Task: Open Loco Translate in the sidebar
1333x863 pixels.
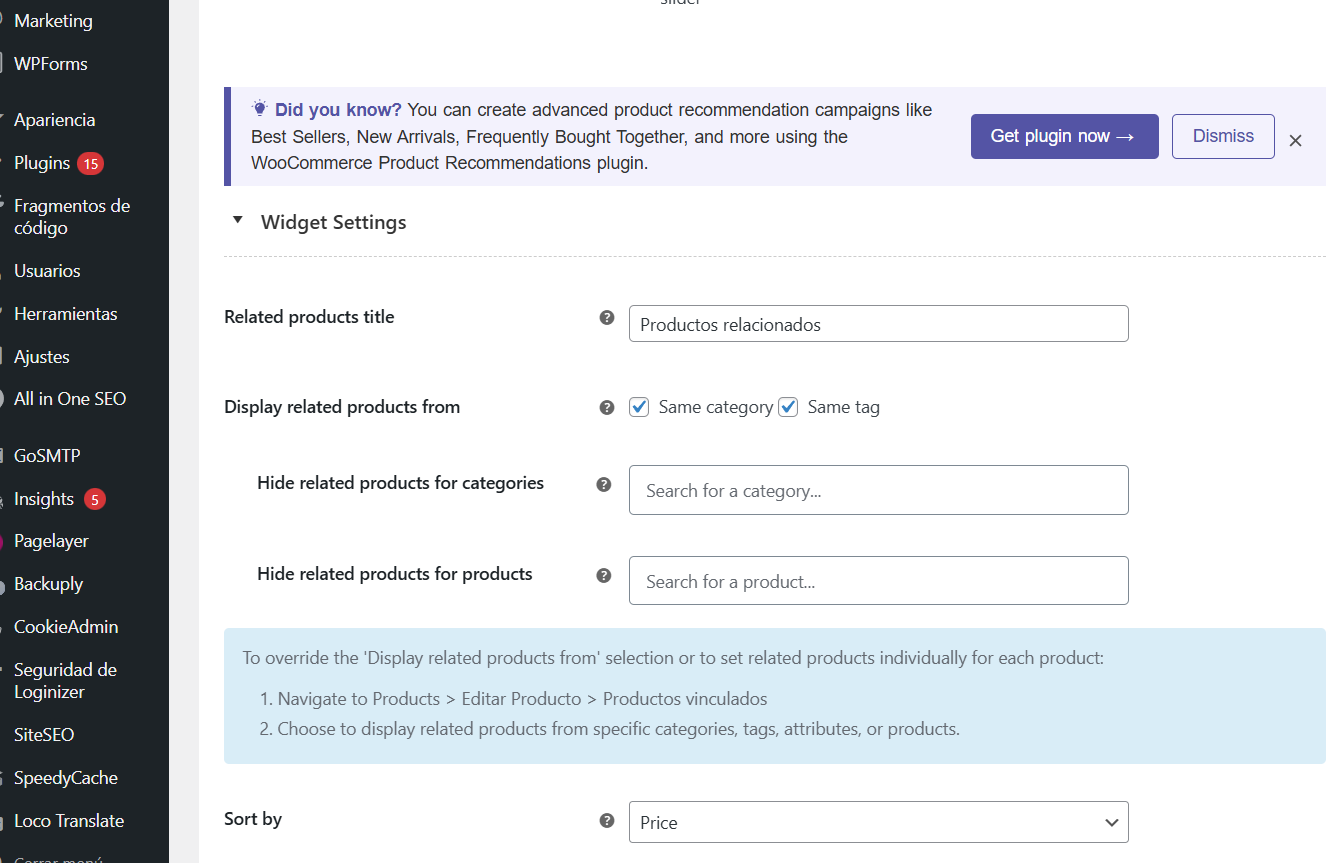Action: pyautogui.click(x=69, y=821)
